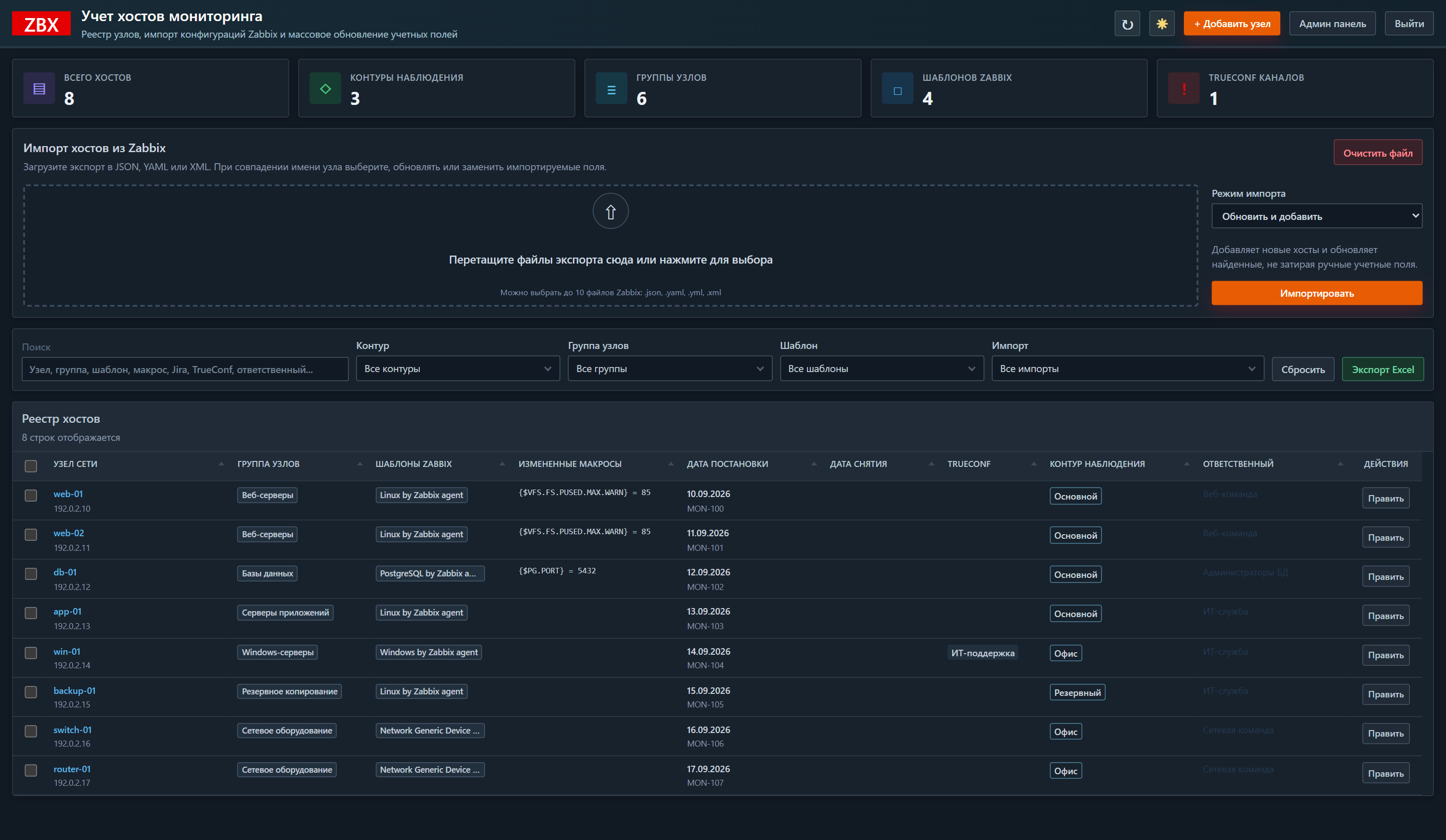Click the search input field
The image size is (1446, 840).
coord(185,369)
